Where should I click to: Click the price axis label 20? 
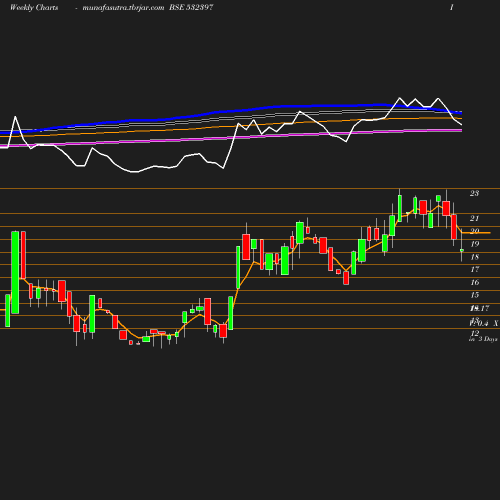click(475, 231)
